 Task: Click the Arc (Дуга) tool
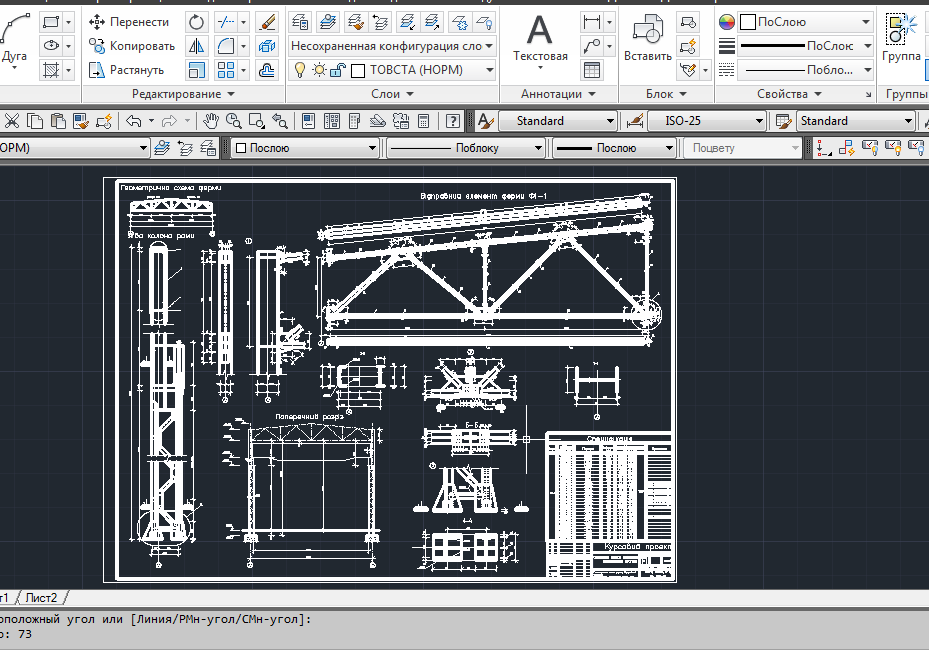point(15,41)
